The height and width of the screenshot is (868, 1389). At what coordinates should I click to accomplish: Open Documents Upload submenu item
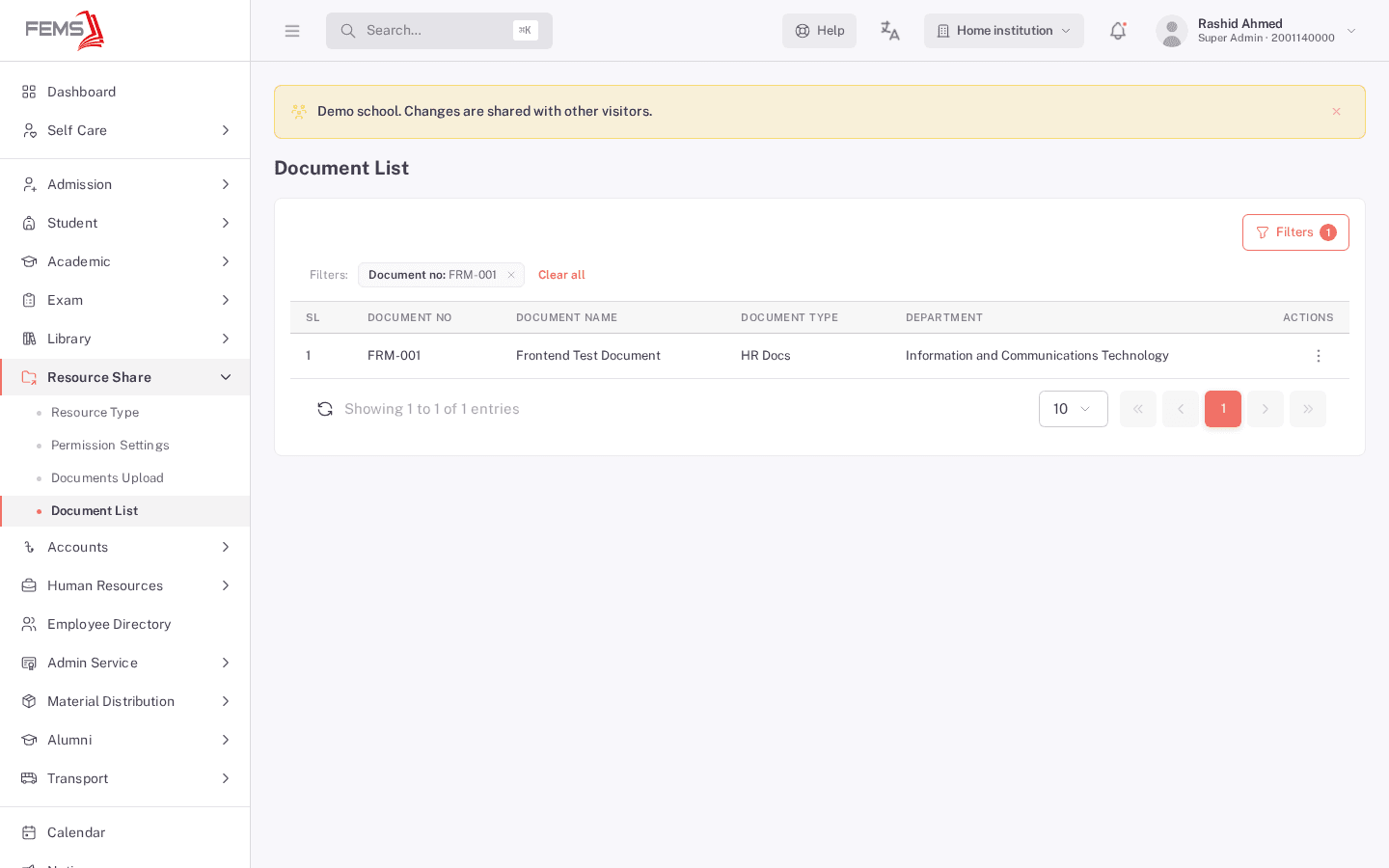tap(125, 478)
